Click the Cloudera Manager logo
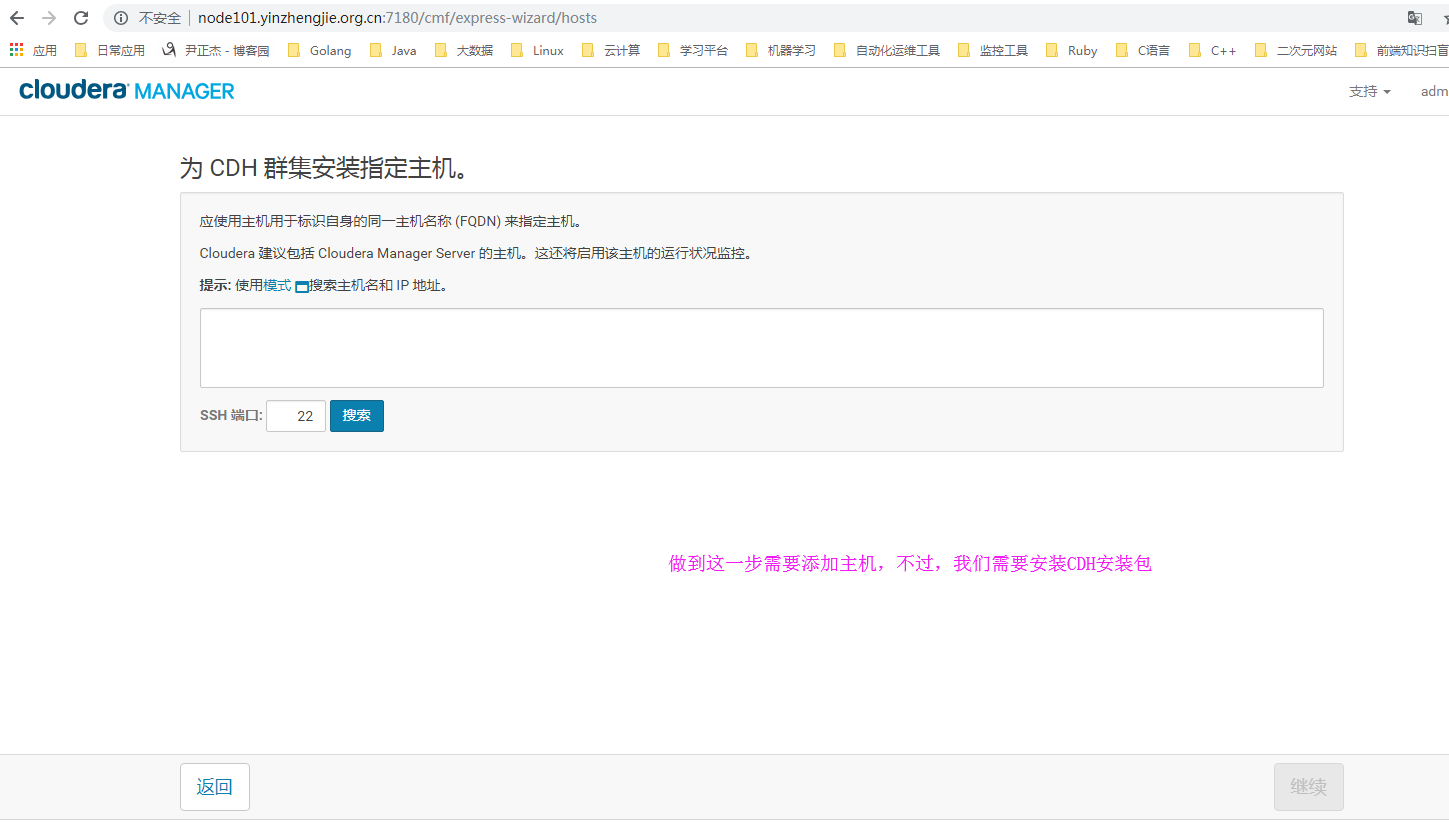 click(x=127, y=91)
